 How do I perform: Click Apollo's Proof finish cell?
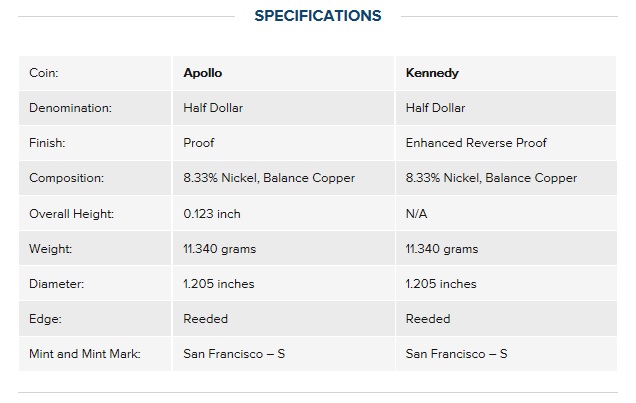point(199,143)
